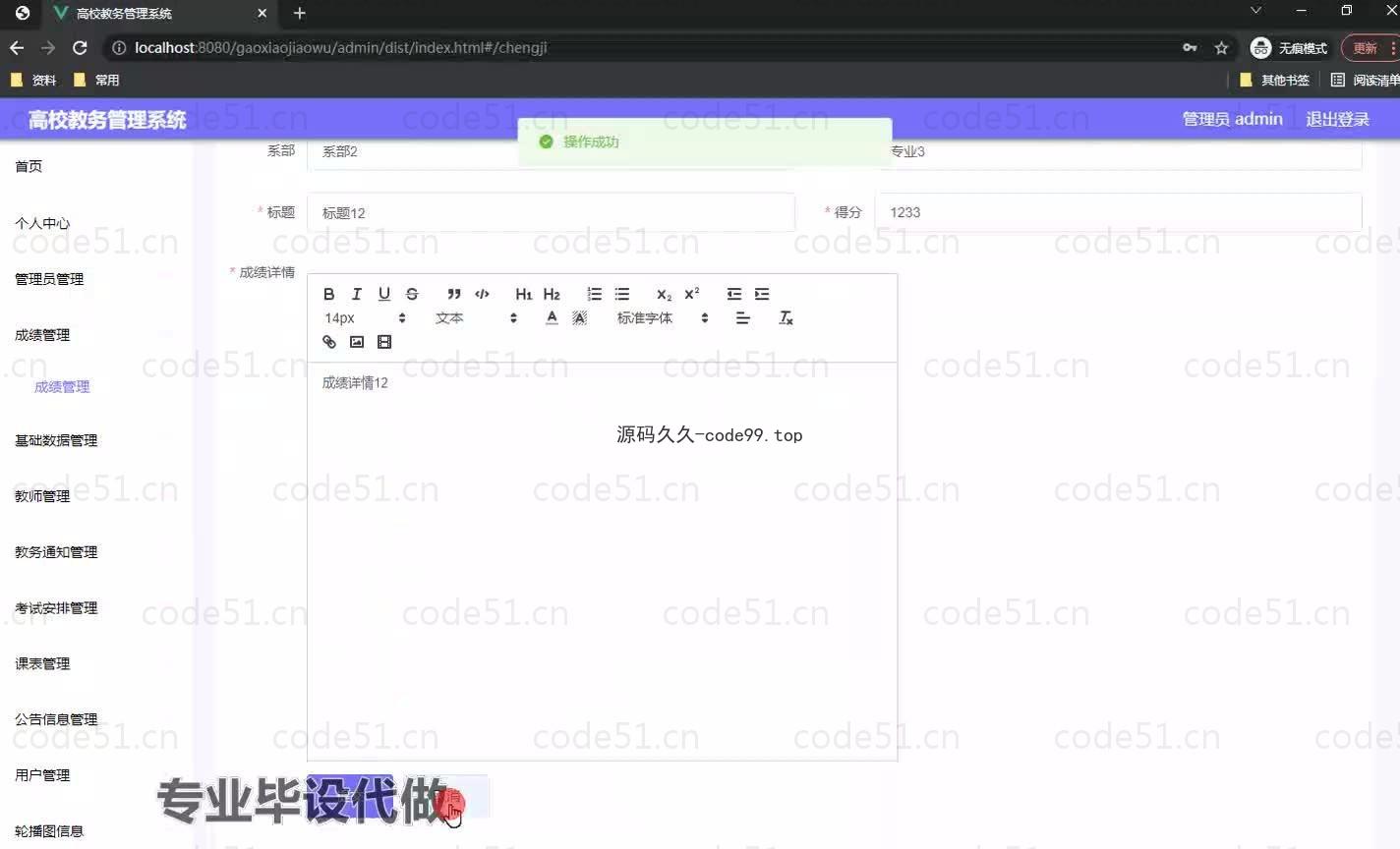Click the 退出登录 logout link
The image size is (1400, 849).
pos(1337,119)
